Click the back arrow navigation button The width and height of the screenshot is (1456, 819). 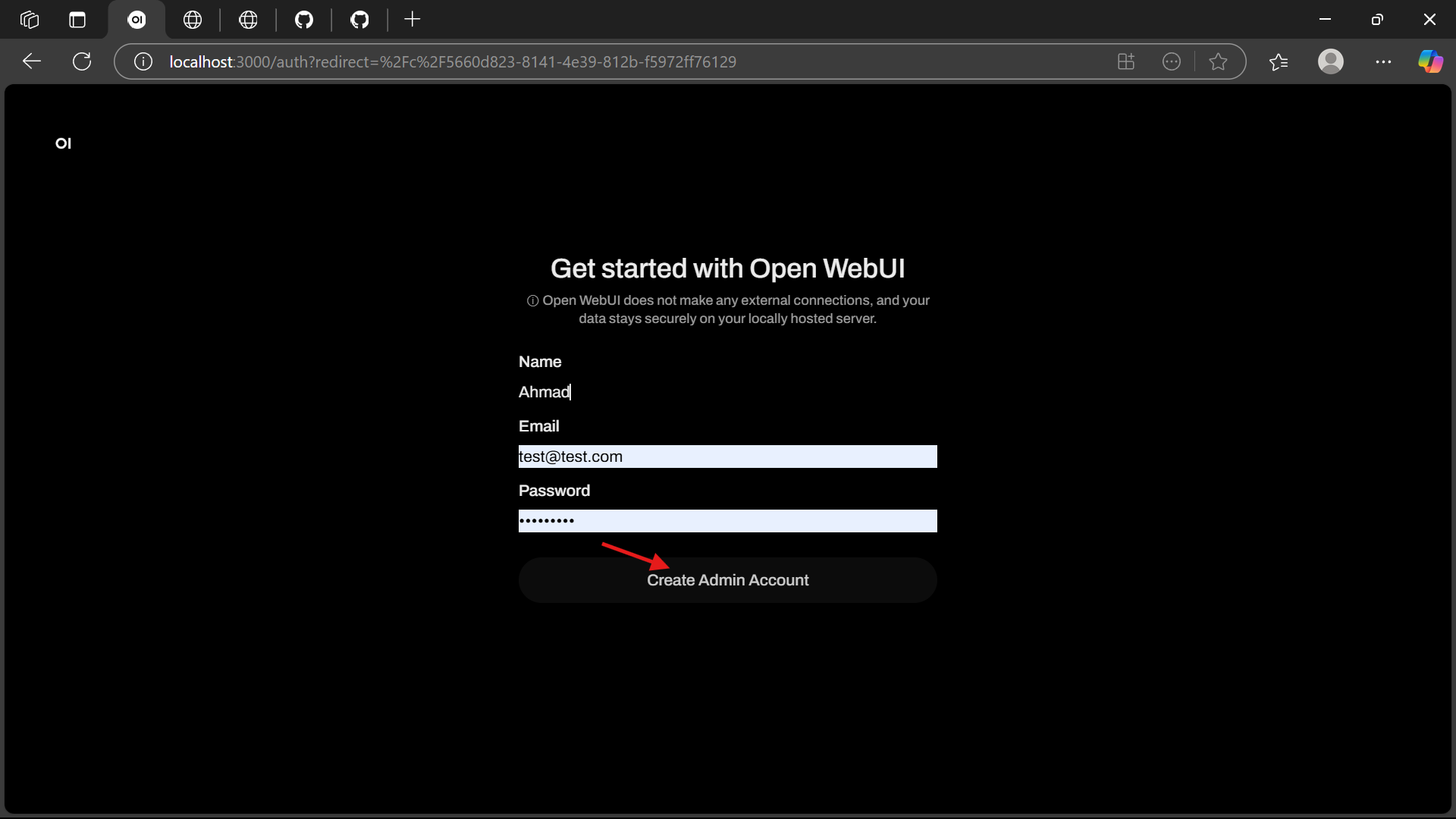[32, 61]
